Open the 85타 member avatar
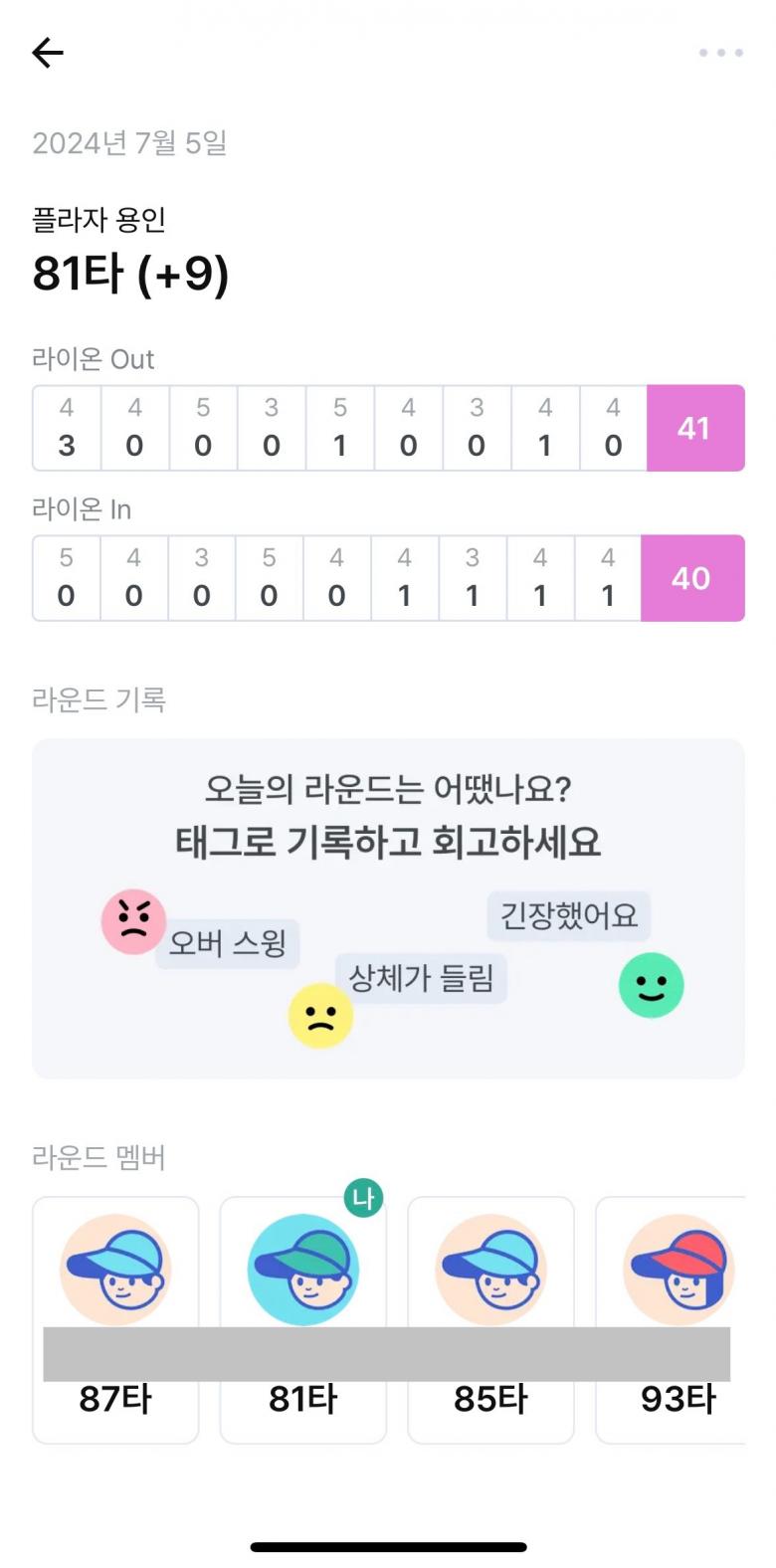This screenshot has width=776, height=1568. pyautogui.click(x=490, y=1270)
